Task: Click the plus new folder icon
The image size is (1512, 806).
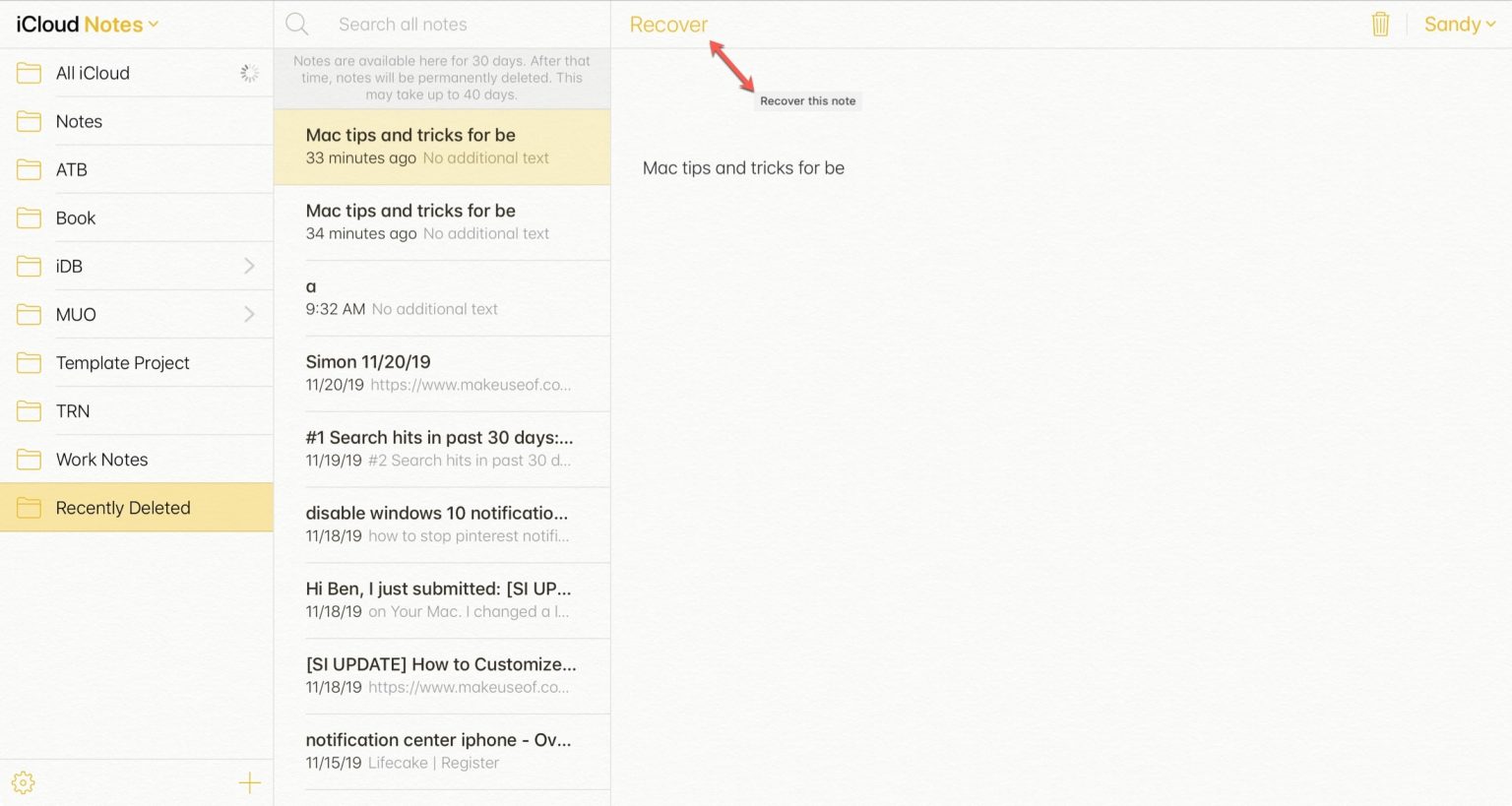Action: tap(250, 782)
